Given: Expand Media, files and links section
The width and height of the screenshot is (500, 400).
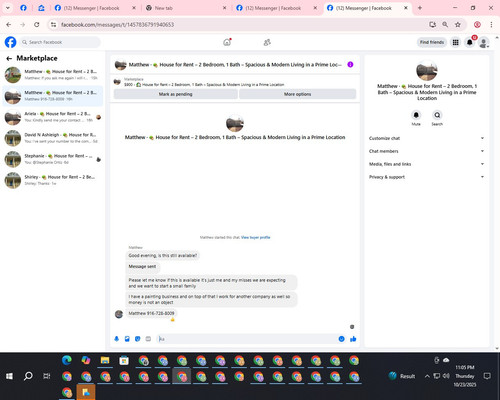Looking at the screenshot, I should click(x=426, y=164).
